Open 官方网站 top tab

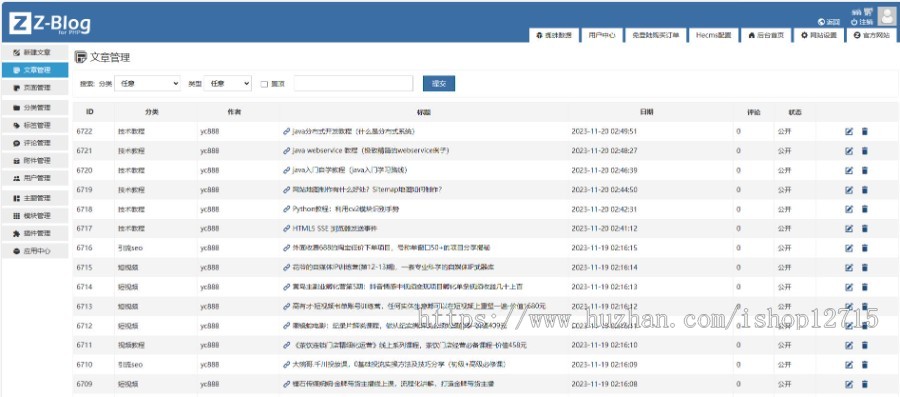click(x=871, y=35)
